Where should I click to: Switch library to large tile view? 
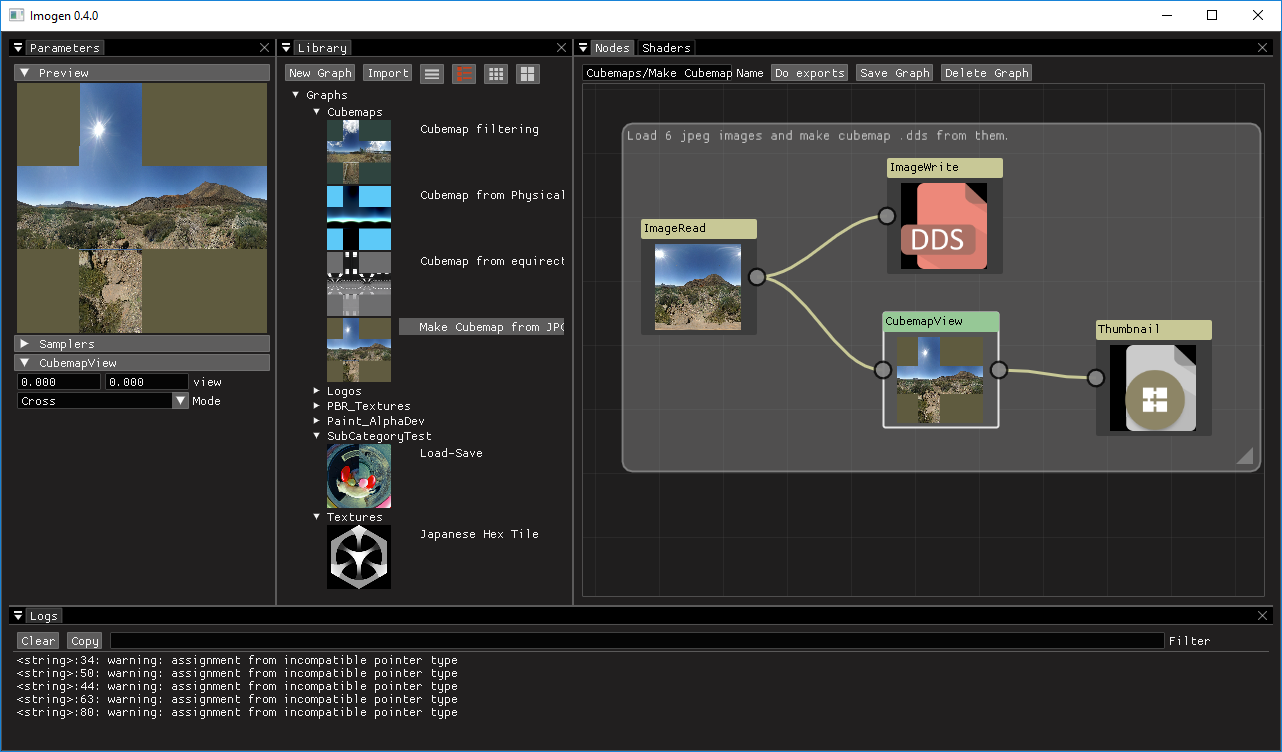click(x=528, y=73)
